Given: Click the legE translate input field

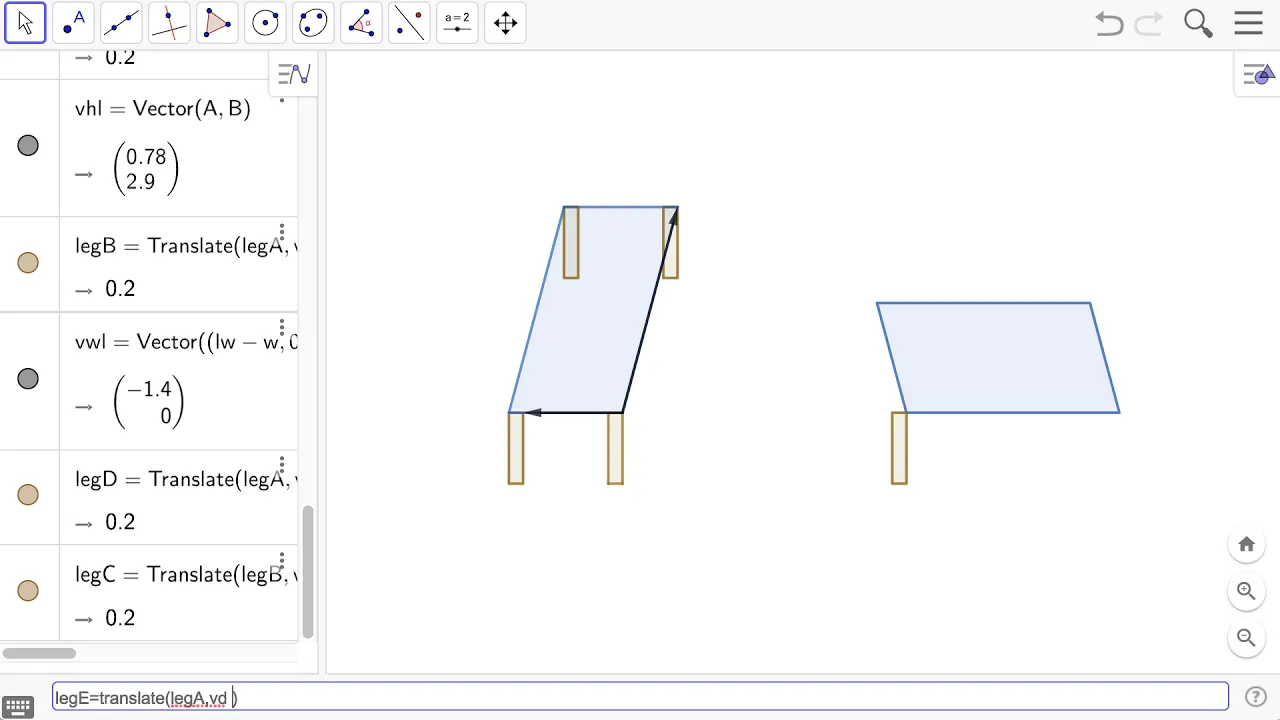Looking at the screenshot, I should (x=640, y=697).
